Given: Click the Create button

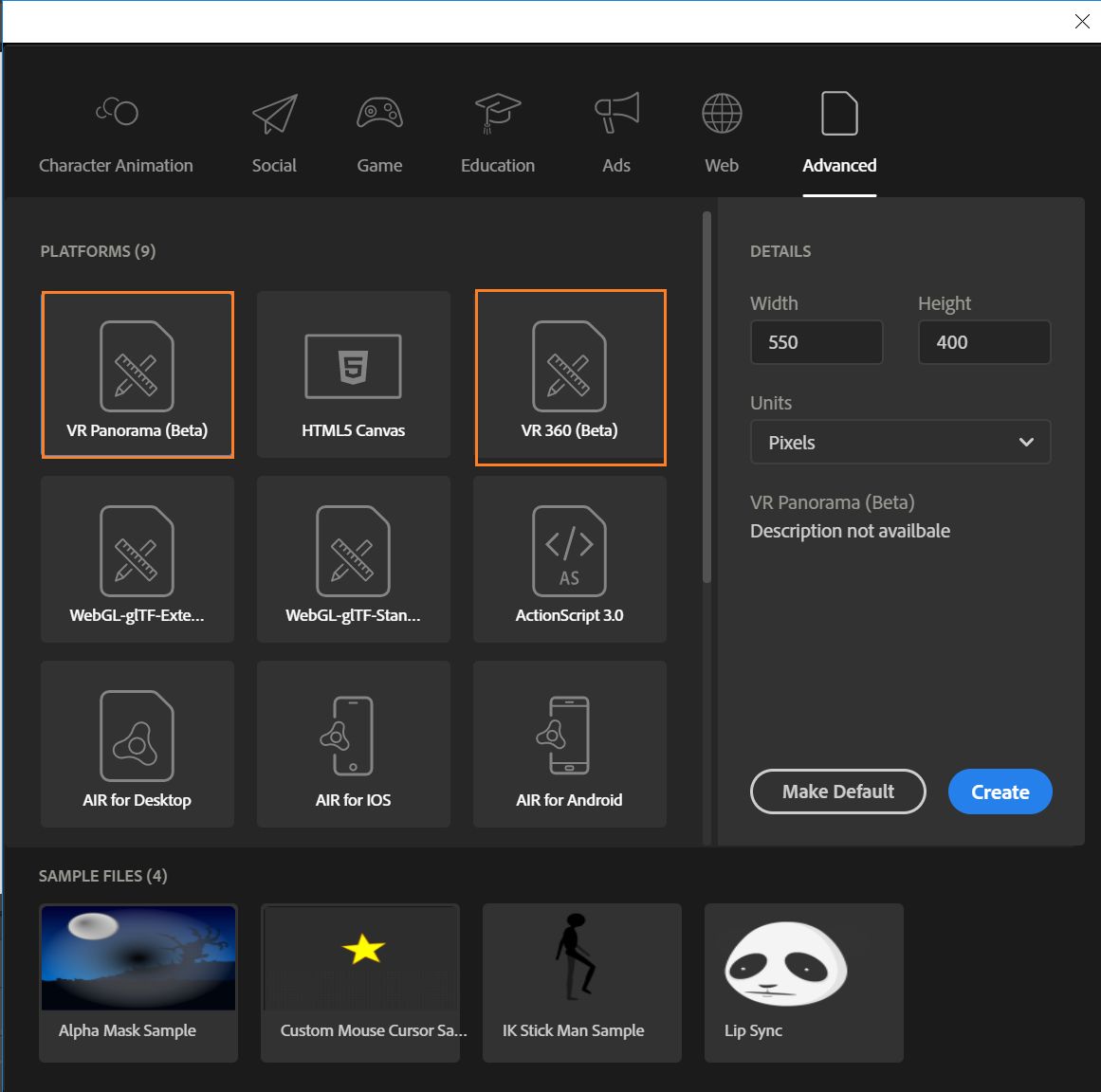Looking at the screenshot, I should tap(1000, 792).
